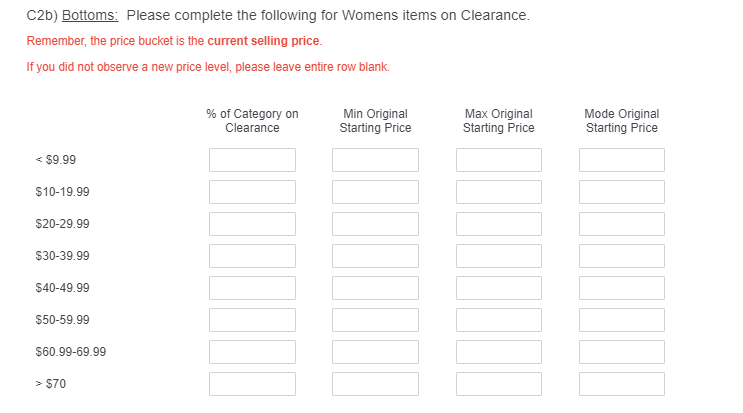
Task: Focus Max Original Starting Price for $40-49.99
Action: [499, 288]
